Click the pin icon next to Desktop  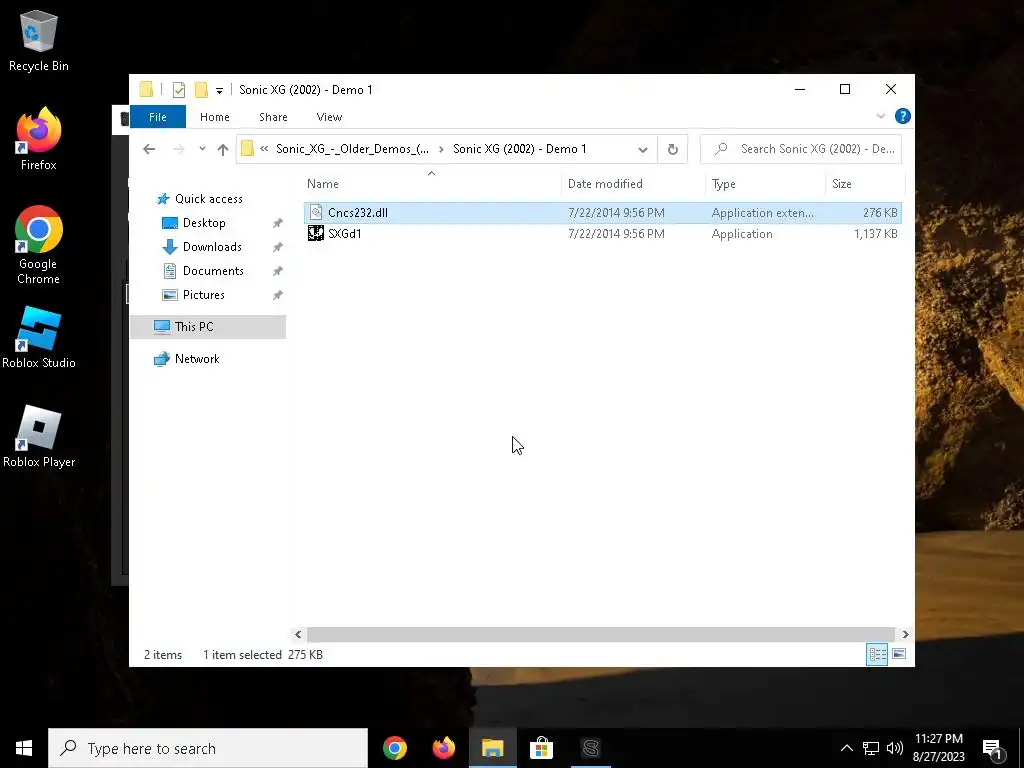(278, 223)
